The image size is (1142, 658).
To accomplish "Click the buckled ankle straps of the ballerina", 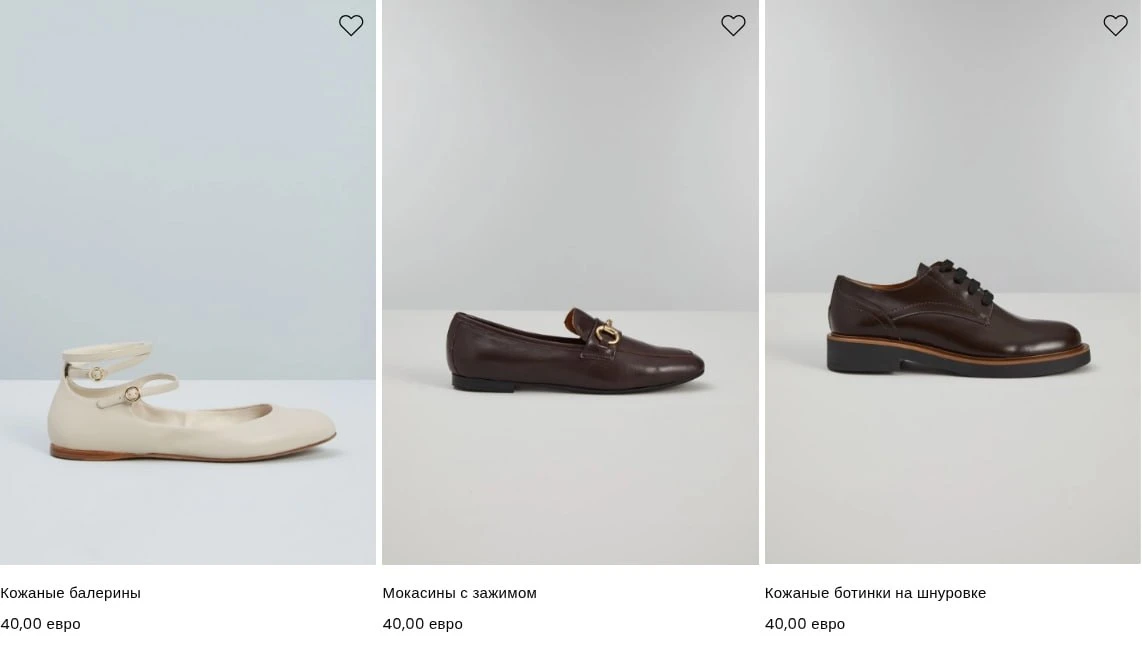I will tap(117, 375).
